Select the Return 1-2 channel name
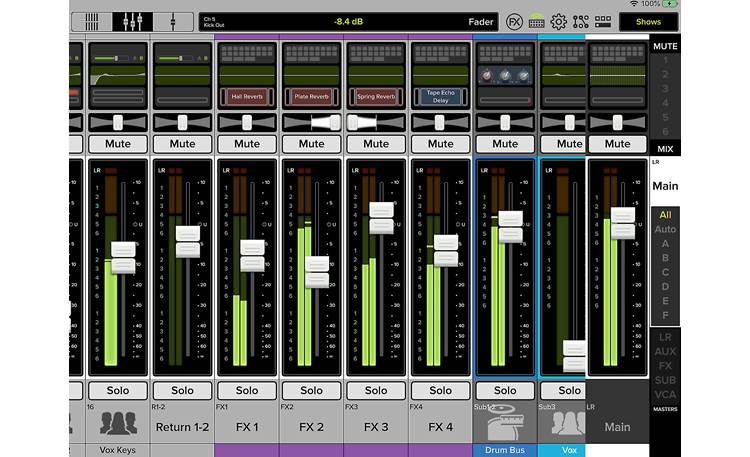The height and width of the screenshot is (457, 750). pos(182,427)
